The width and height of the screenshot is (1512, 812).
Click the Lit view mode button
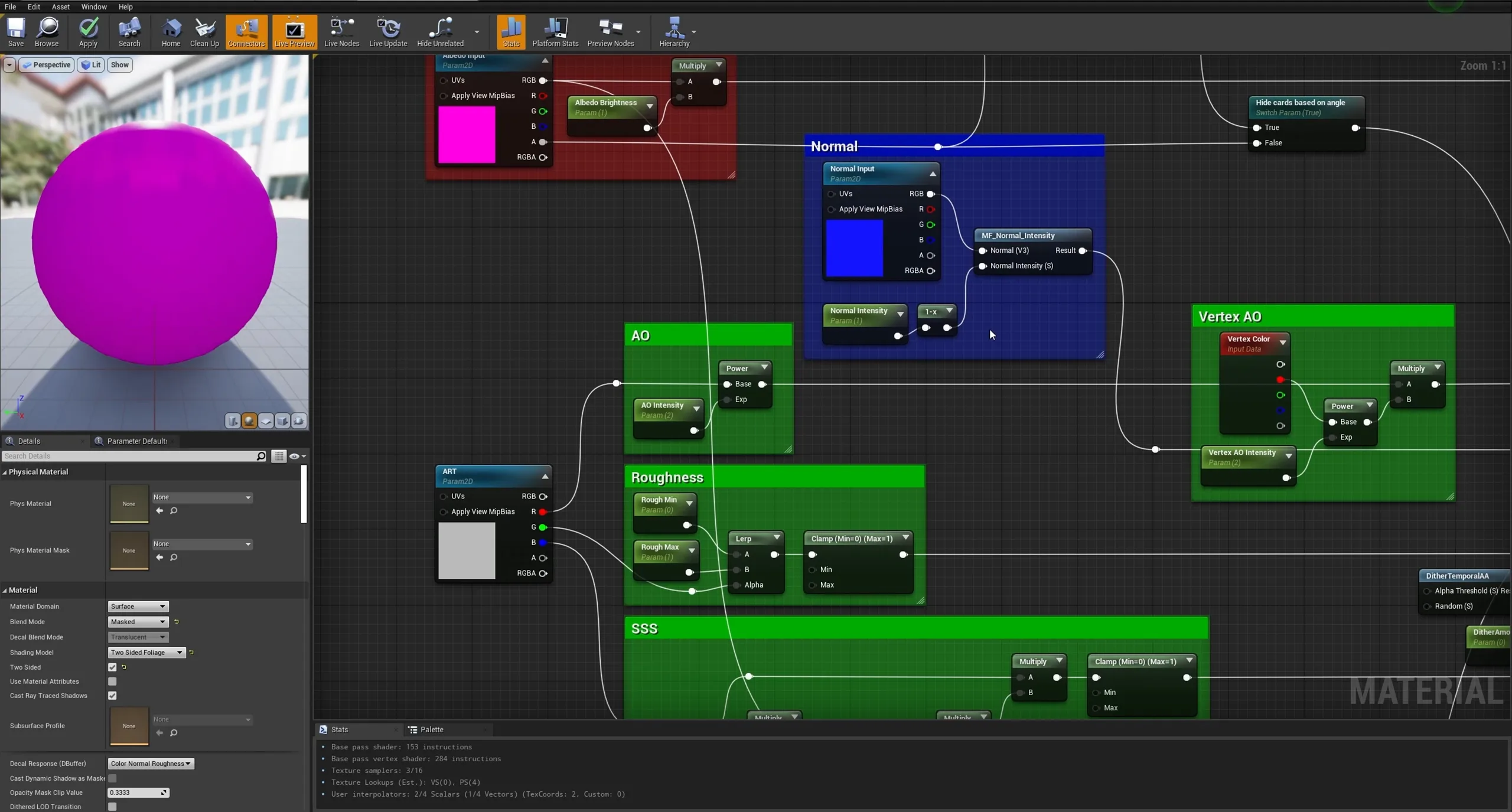click(x=91, y=65)
